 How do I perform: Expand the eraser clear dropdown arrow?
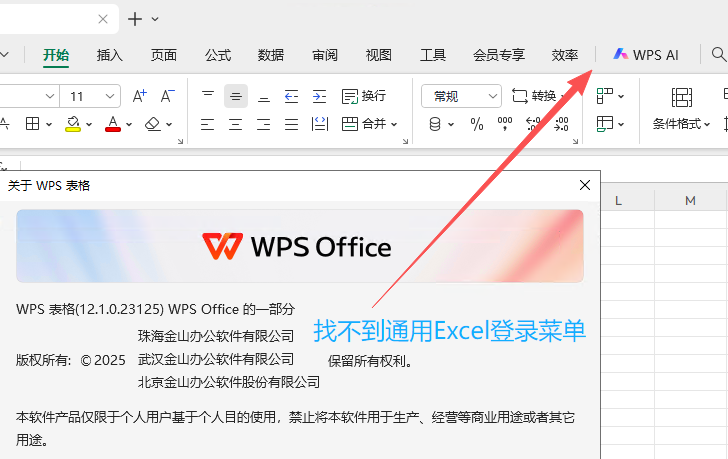tap(169, 124)
